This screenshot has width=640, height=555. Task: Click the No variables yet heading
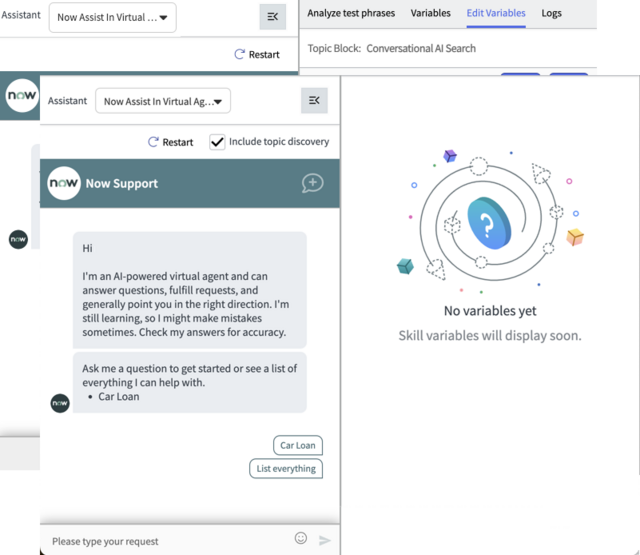490,311
